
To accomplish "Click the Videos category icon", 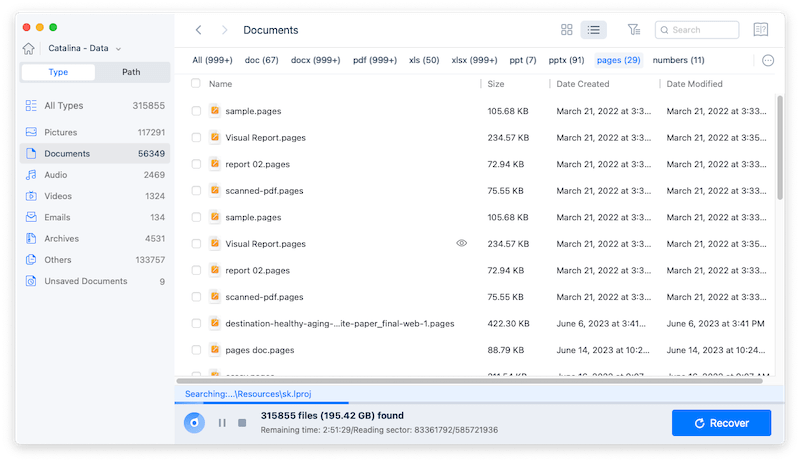I will (x=31, y=196).
